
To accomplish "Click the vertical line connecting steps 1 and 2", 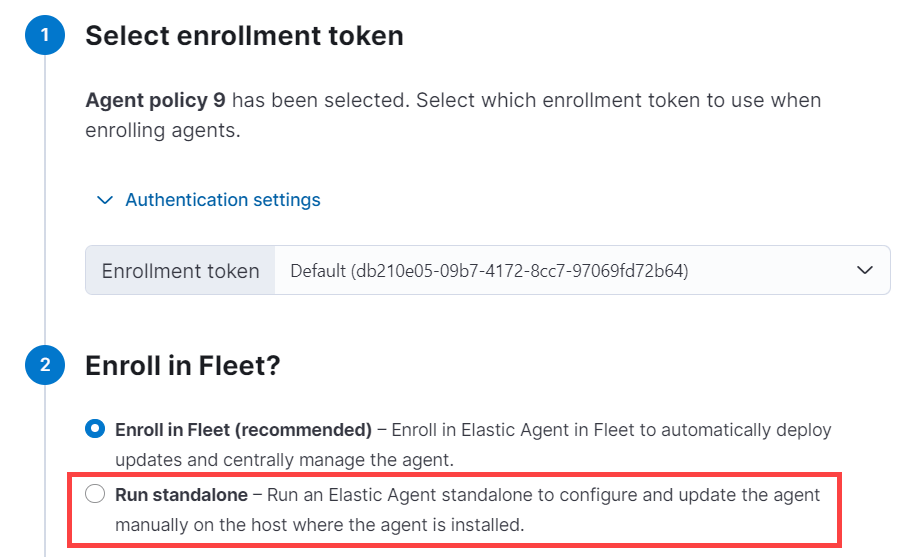I will [45, 200].
